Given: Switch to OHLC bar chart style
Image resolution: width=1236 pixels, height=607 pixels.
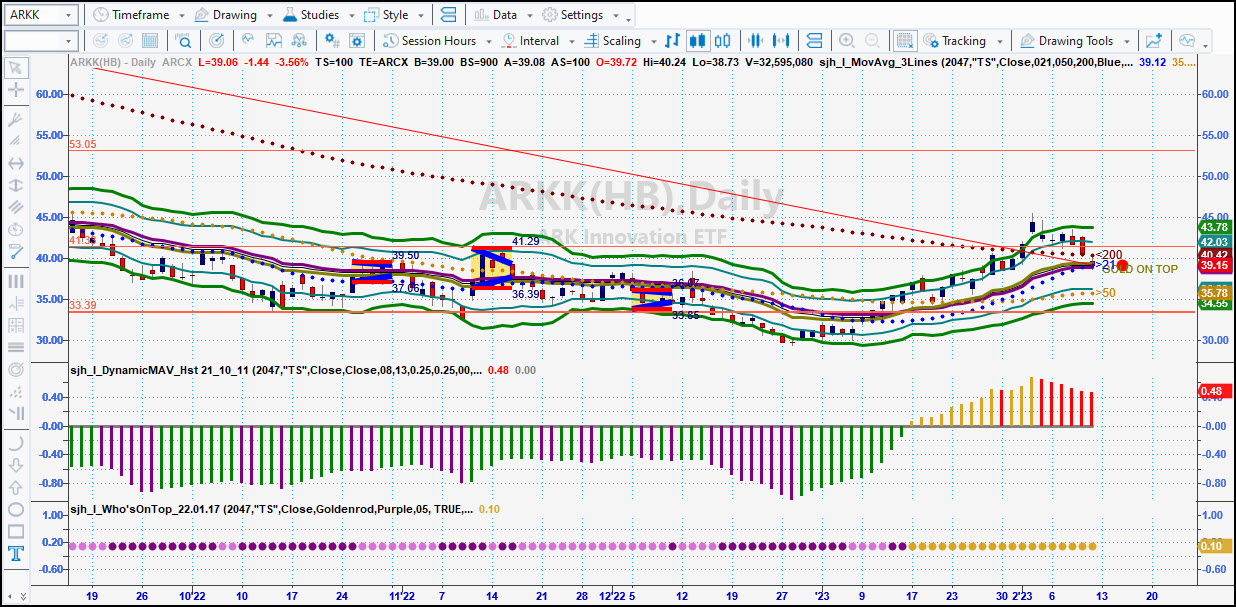Looking at the screenshot, I should pyautogui.click(x=673, y=41).
